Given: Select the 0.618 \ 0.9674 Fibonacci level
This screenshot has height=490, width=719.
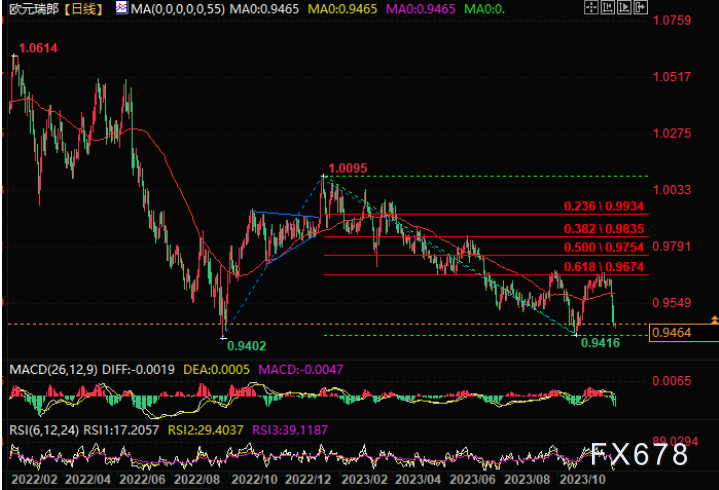Looking at the screenshot, I should click(603, 267).
